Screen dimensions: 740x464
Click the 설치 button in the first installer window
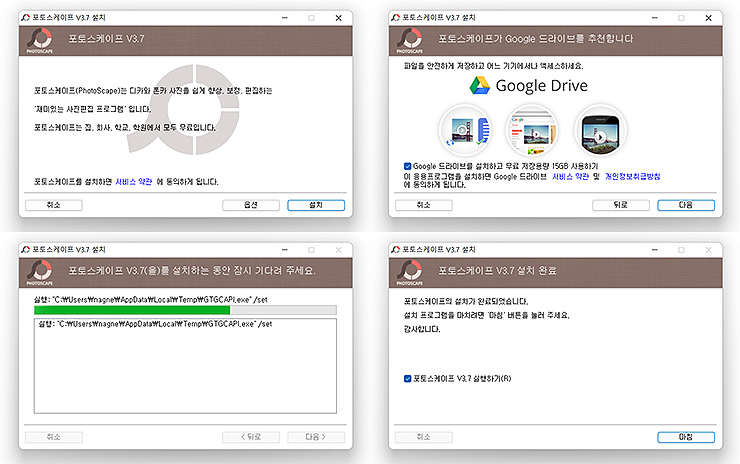(316, 205)
